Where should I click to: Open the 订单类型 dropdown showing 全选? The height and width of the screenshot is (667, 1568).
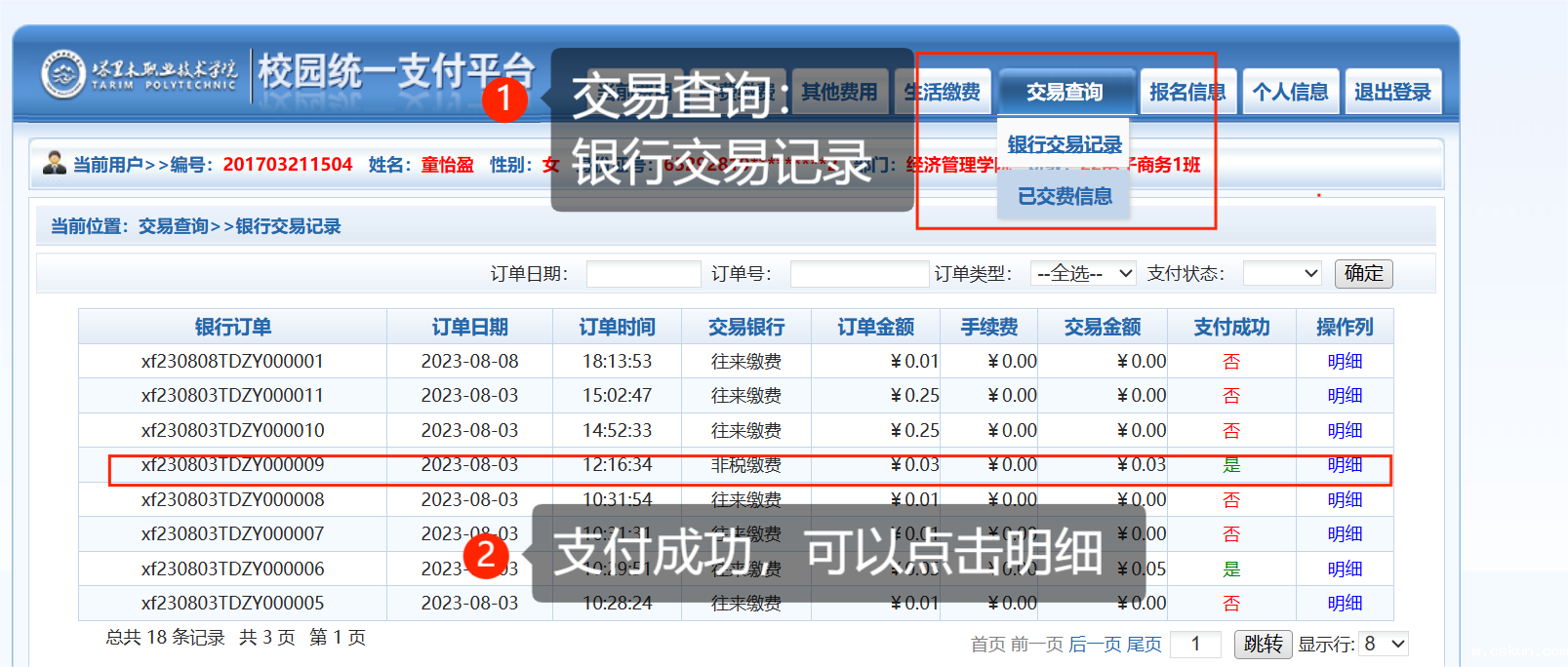click(x=1083, y=273)
